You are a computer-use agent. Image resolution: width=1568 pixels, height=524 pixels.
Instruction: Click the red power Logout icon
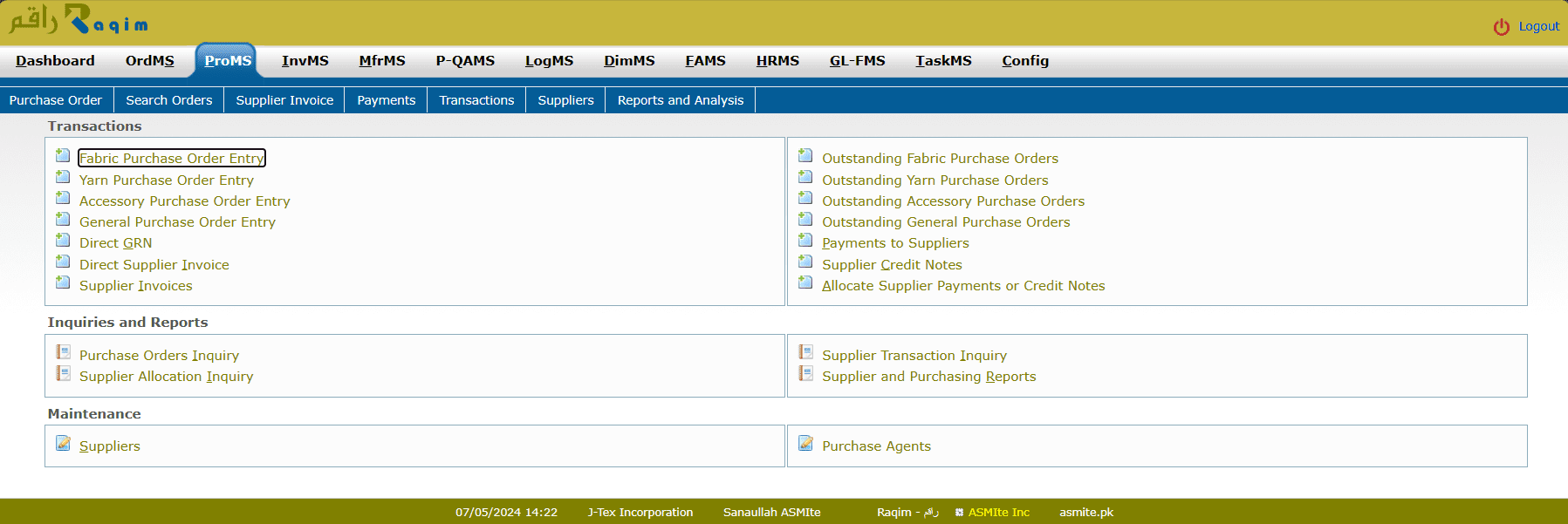1501,27
